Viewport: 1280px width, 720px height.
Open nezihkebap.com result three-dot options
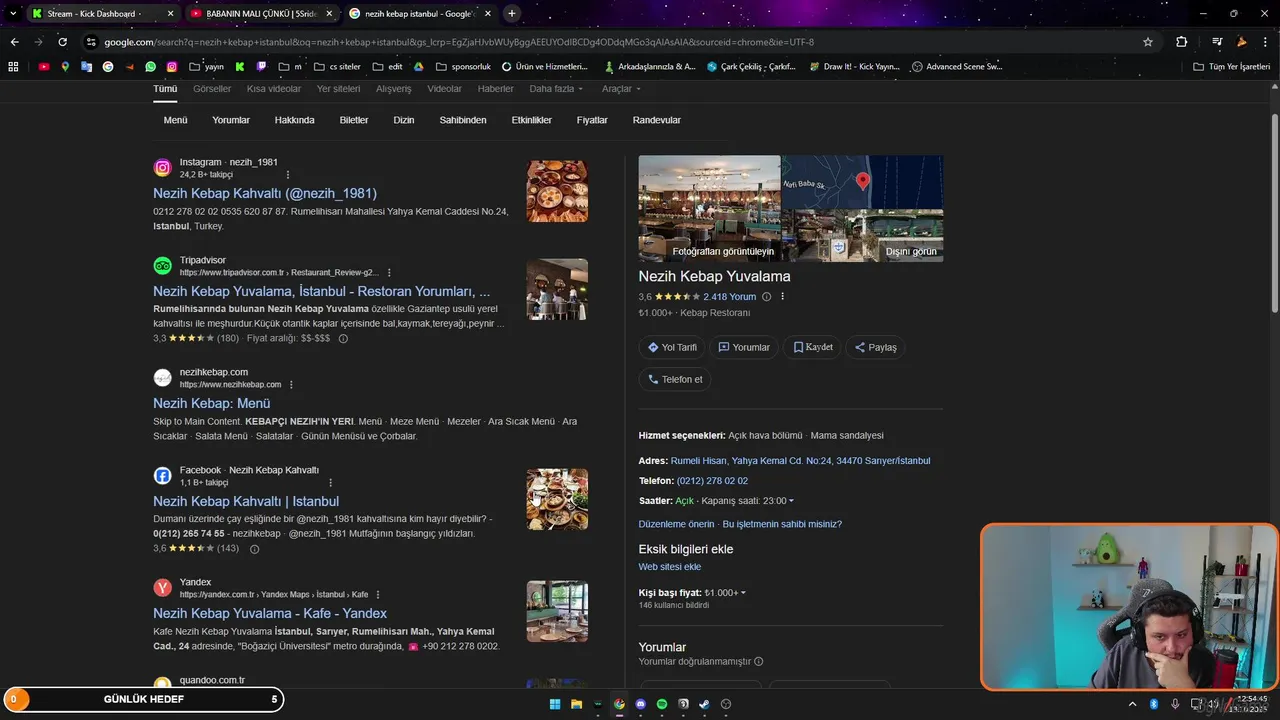click(x=291, y=385)
